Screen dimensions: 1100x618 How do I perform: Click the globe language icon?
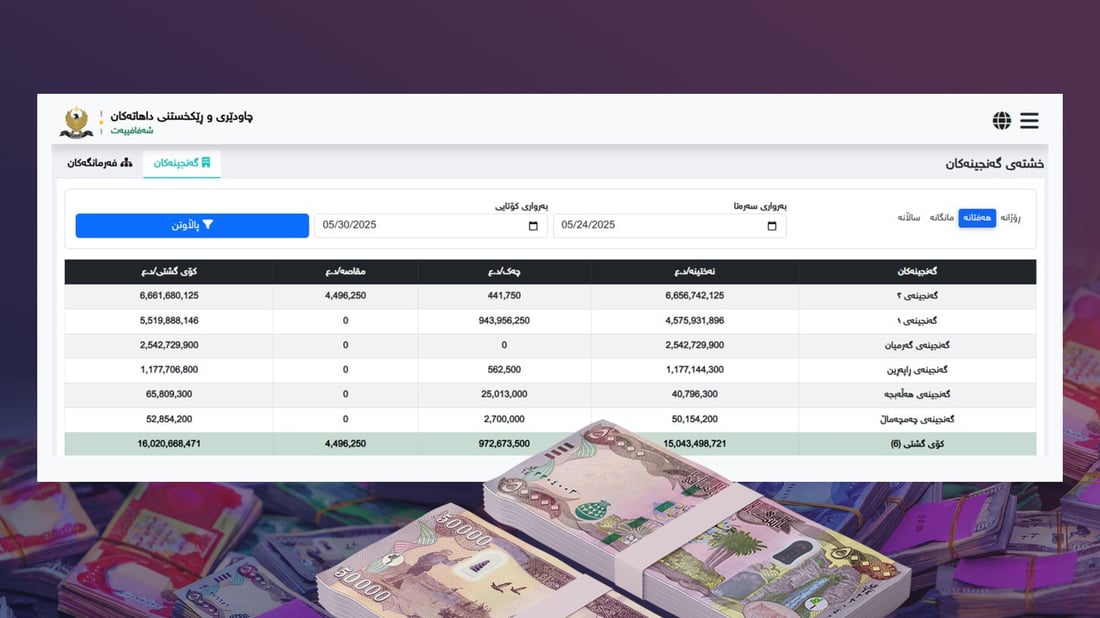point(1001,121)
